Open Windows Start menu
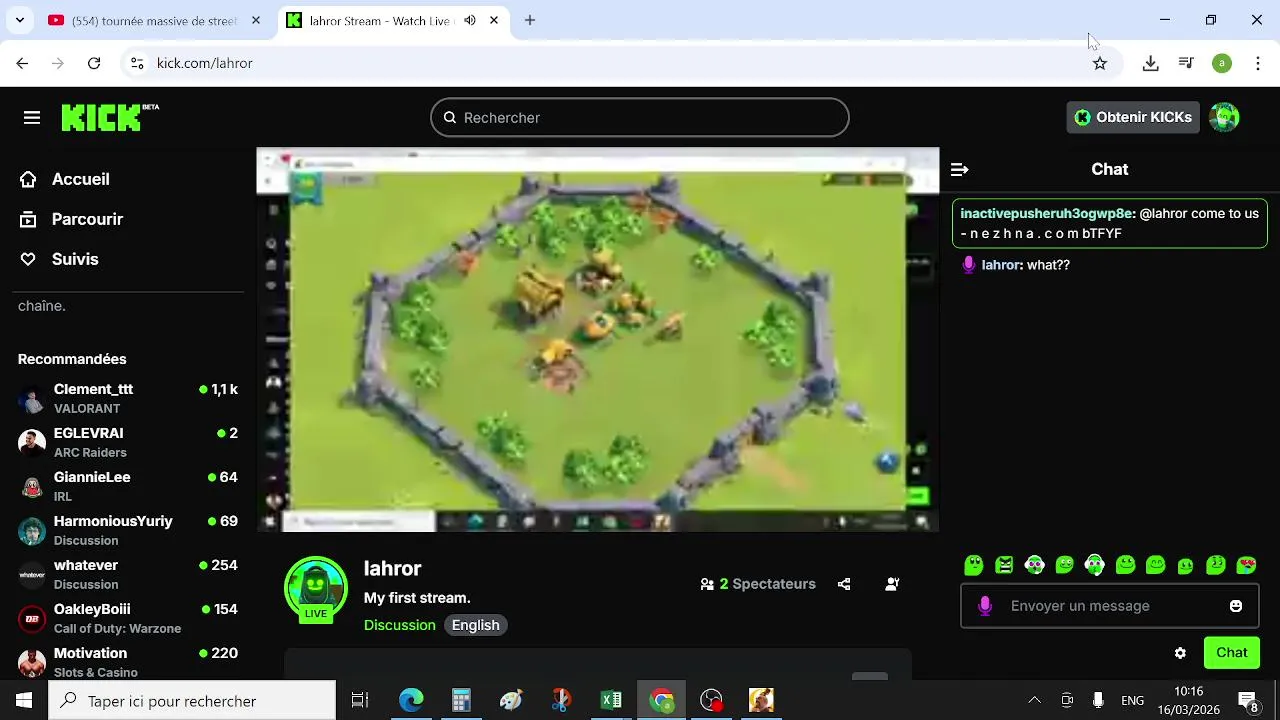 (x=24, y=700)
